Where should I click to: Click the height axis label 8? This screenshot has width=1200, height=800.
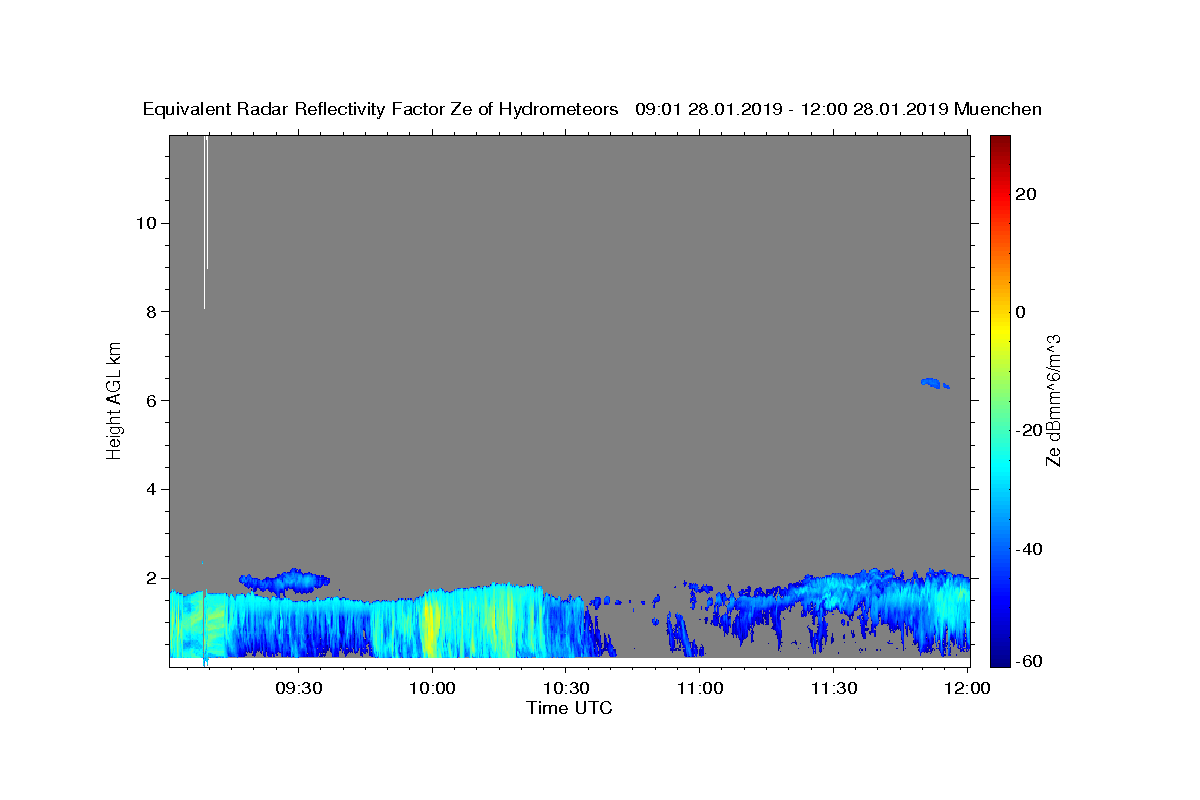(151, 312)
